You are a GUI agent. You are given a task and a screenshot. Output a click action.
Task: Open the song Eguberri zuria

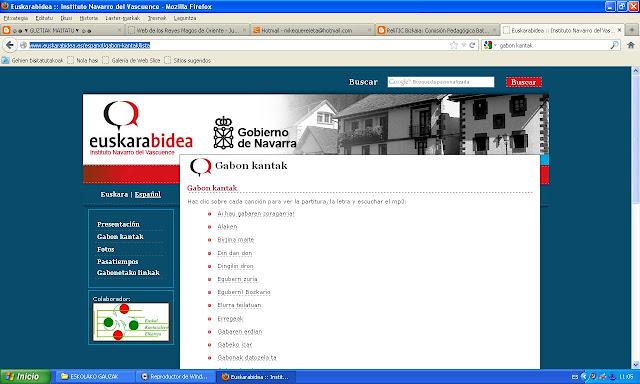coord(238,279)
